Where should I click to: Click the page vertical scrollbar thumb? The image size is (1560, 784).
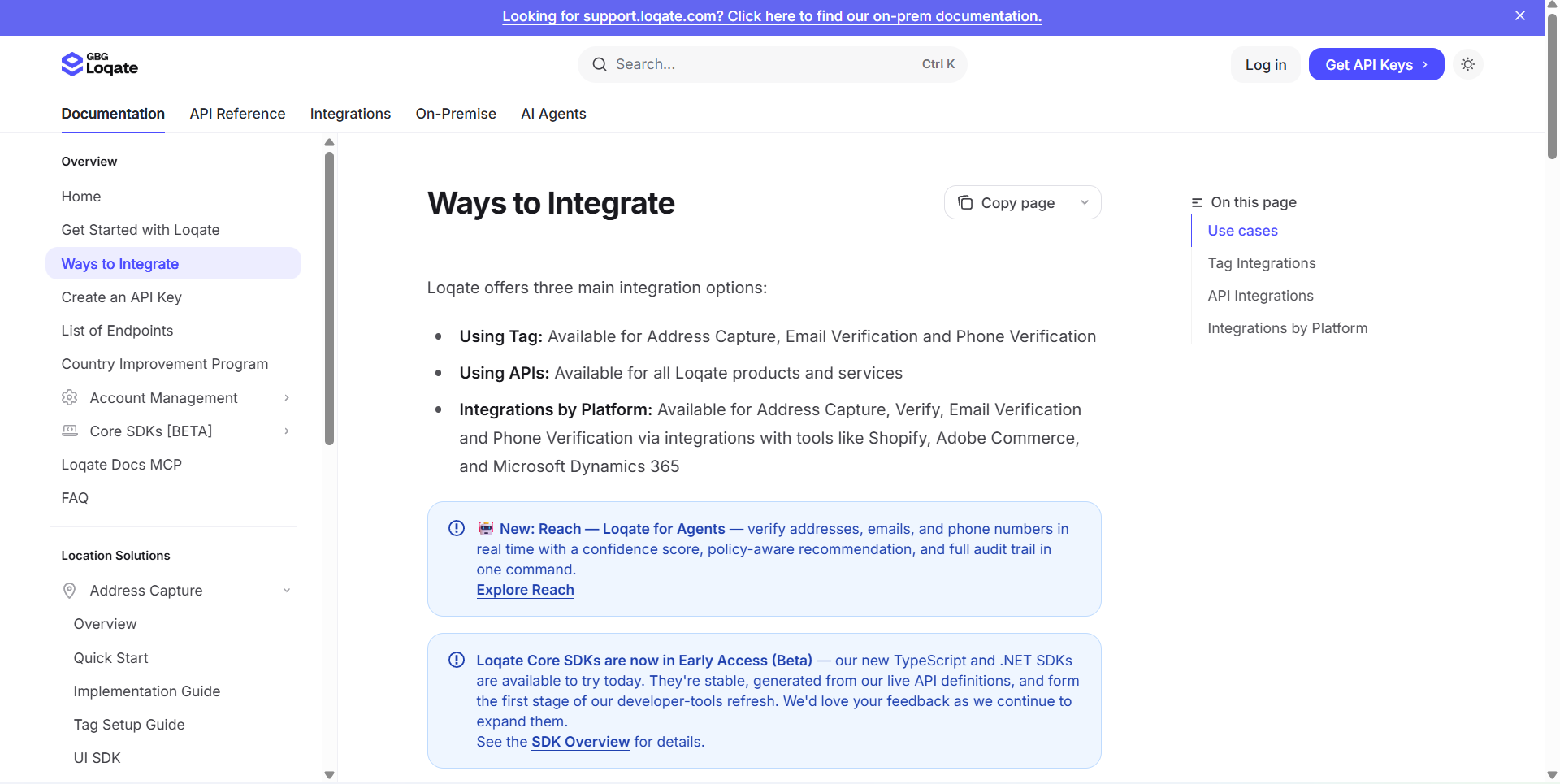(x=1552, y=85)
